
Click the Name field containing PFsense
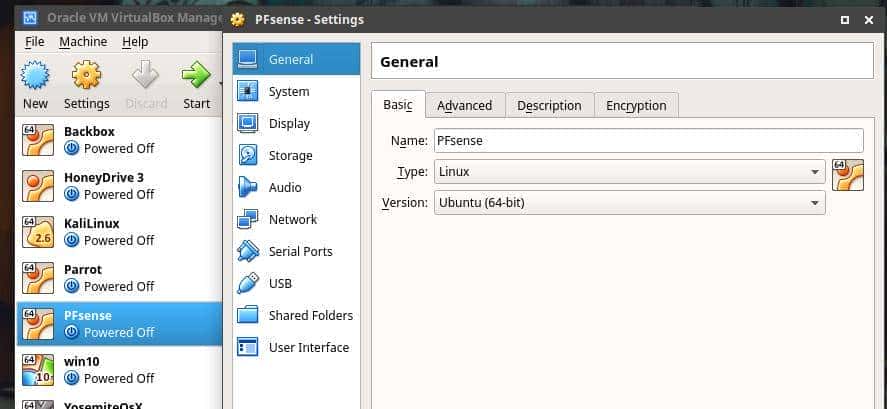648,141
